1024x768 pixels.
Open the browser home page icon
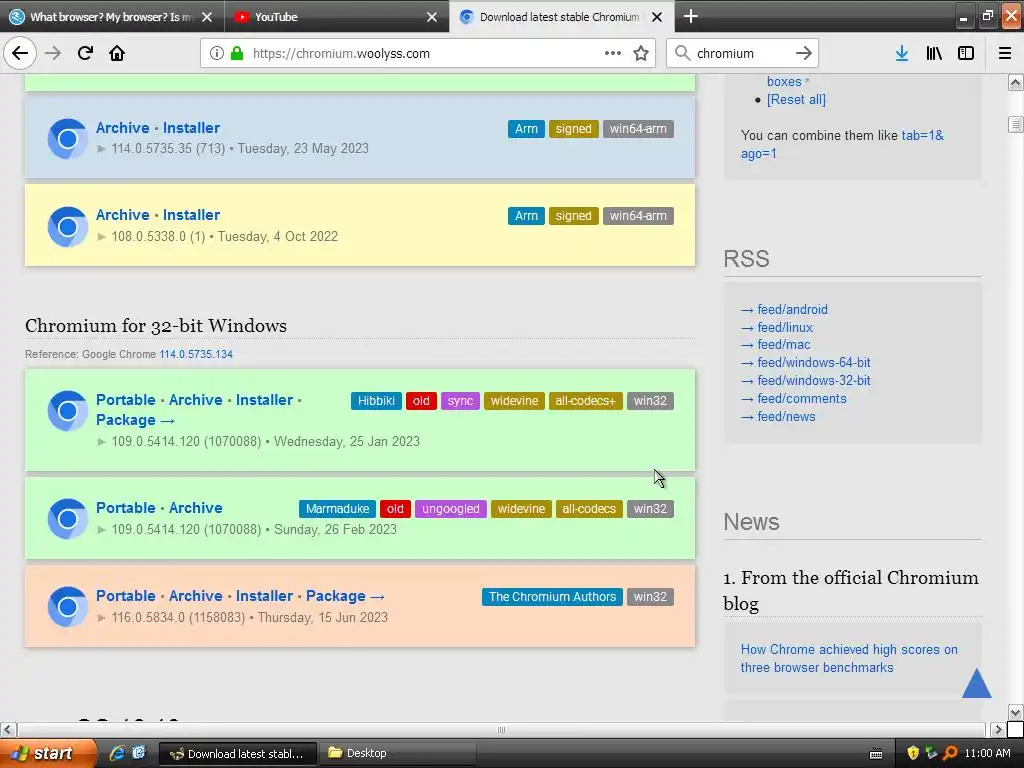pyautogui.click(x=117, y=53)
